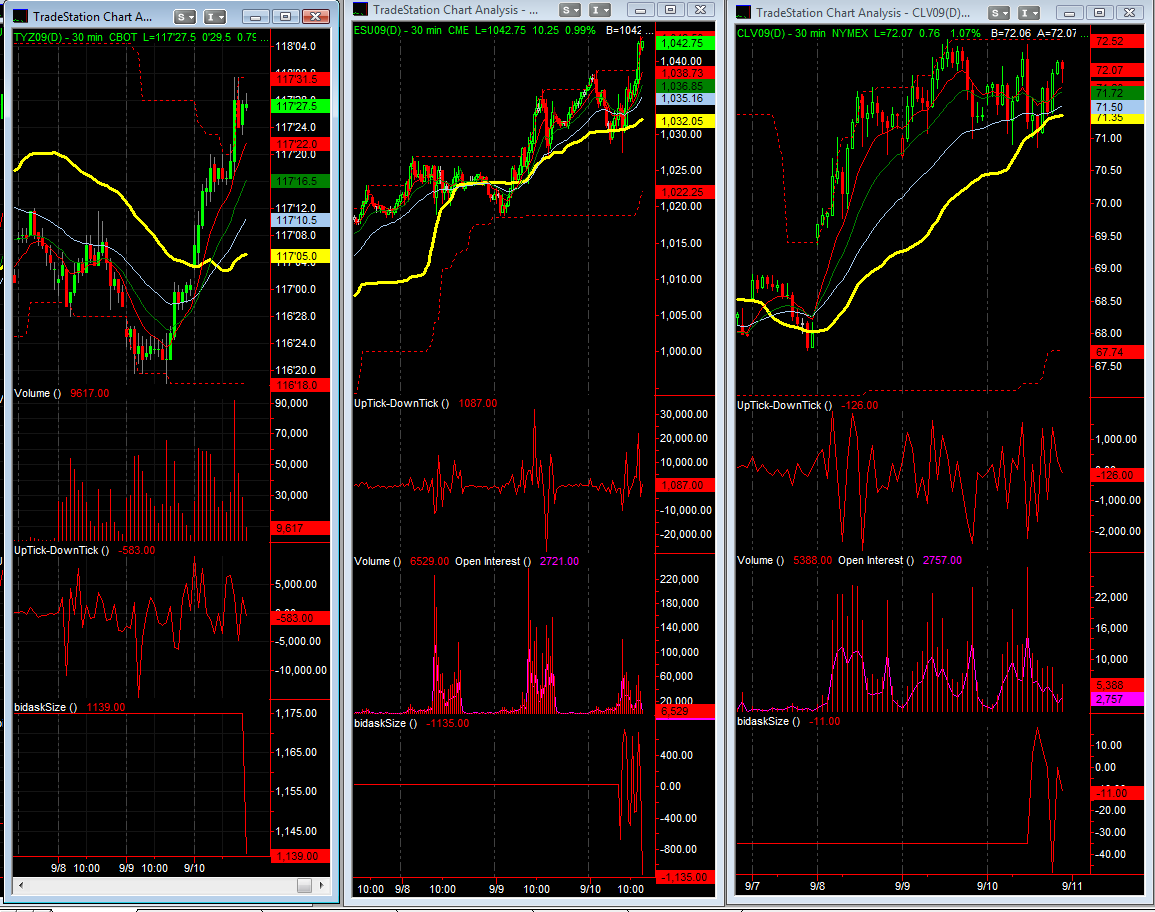Minimize the ESU09 chart window
This screenshot has height=912, width=1155.
(641, 9)
